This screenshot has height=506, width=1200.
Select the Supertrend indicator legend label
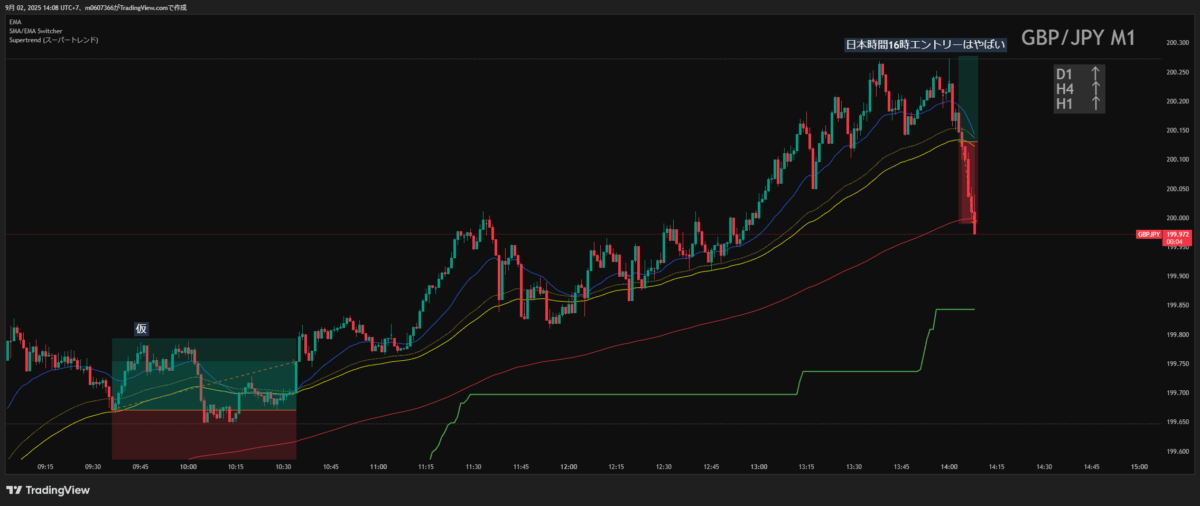point(57,40)
